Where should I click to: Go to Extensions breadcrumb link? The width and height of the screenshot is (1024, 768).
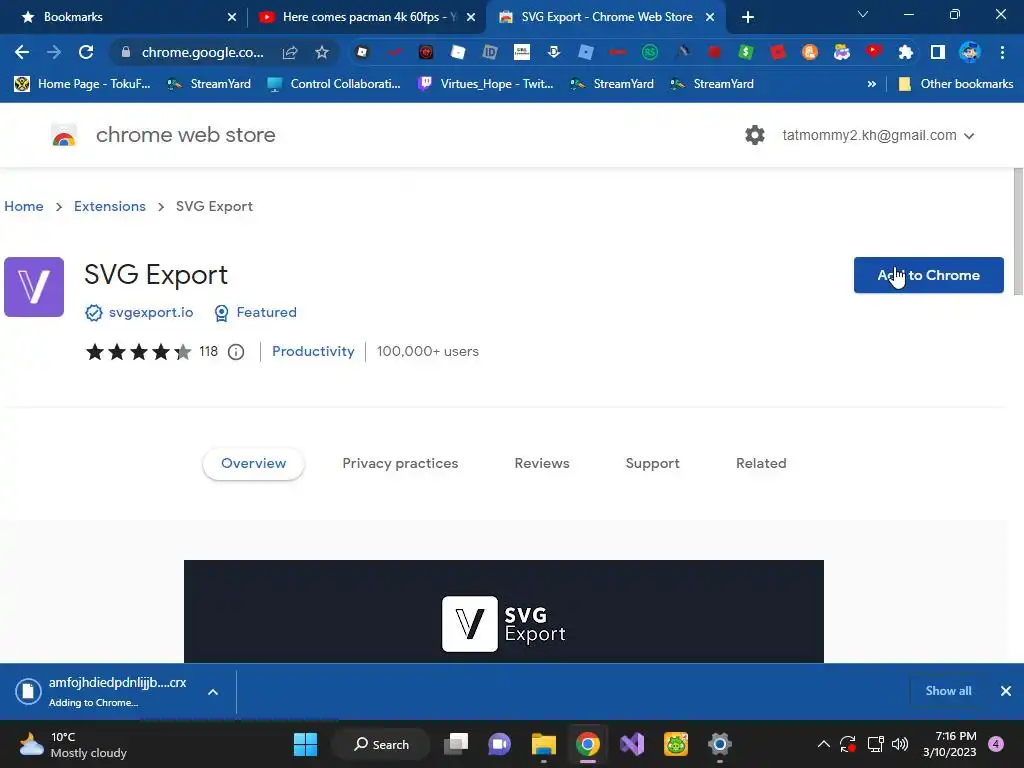point(110,206)
